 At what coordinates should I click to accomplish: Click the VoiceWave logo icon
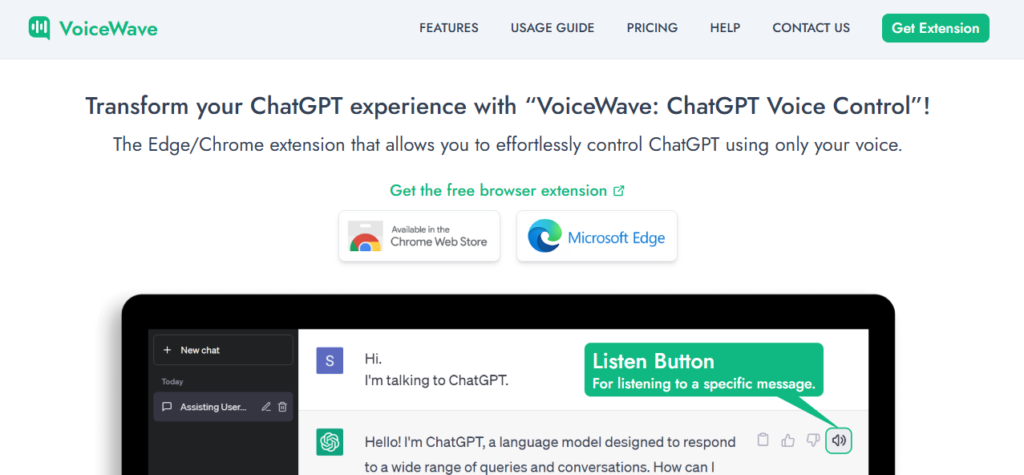pyautogui.click(x=40, y=28)
